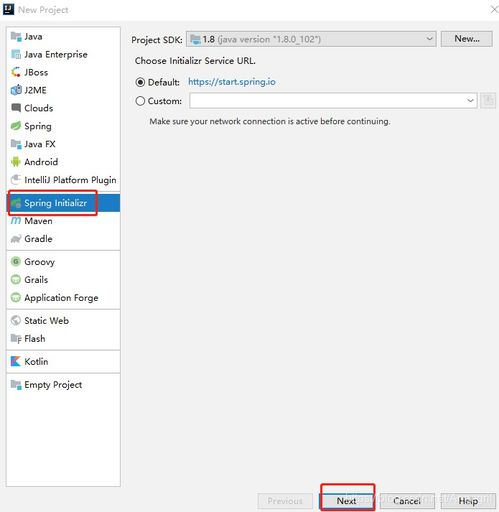Select Flash label in the list
The height and width of the screenshot is (512, 499).
click(x=35, y=338)
